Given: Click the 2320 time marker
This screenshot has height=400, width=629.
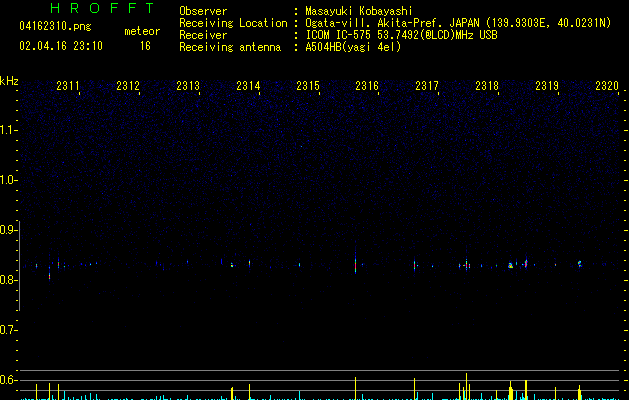Looking at the screenshot, I should click(x=607, y=86).
